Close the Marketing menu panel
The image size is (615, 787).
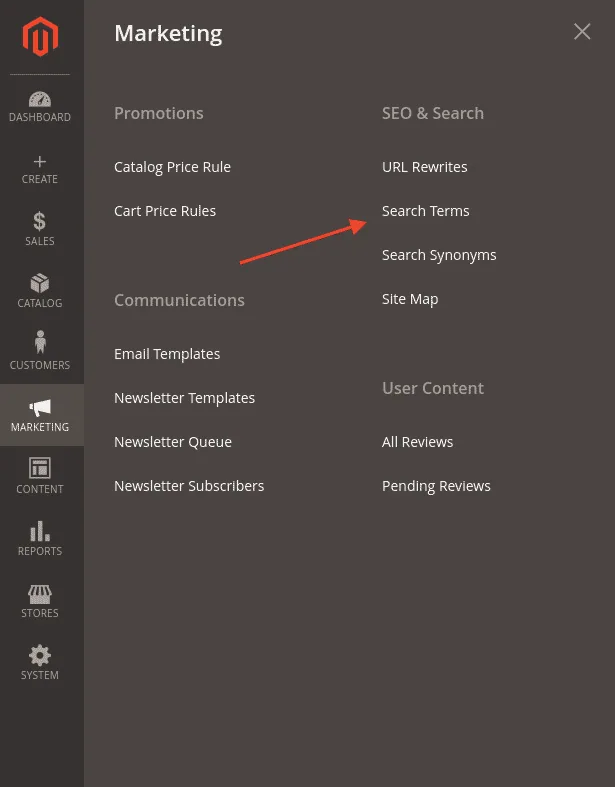pyautogui.click(x=582, y=32)
